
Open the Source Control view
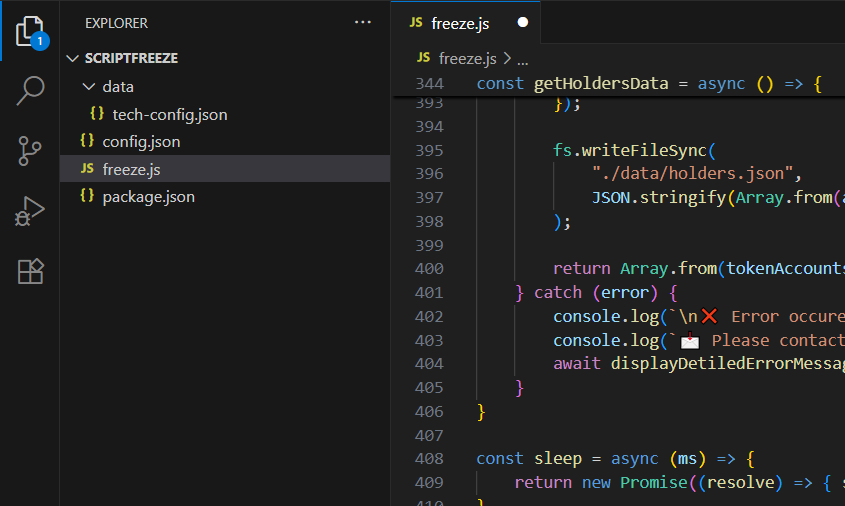point(30,150)
